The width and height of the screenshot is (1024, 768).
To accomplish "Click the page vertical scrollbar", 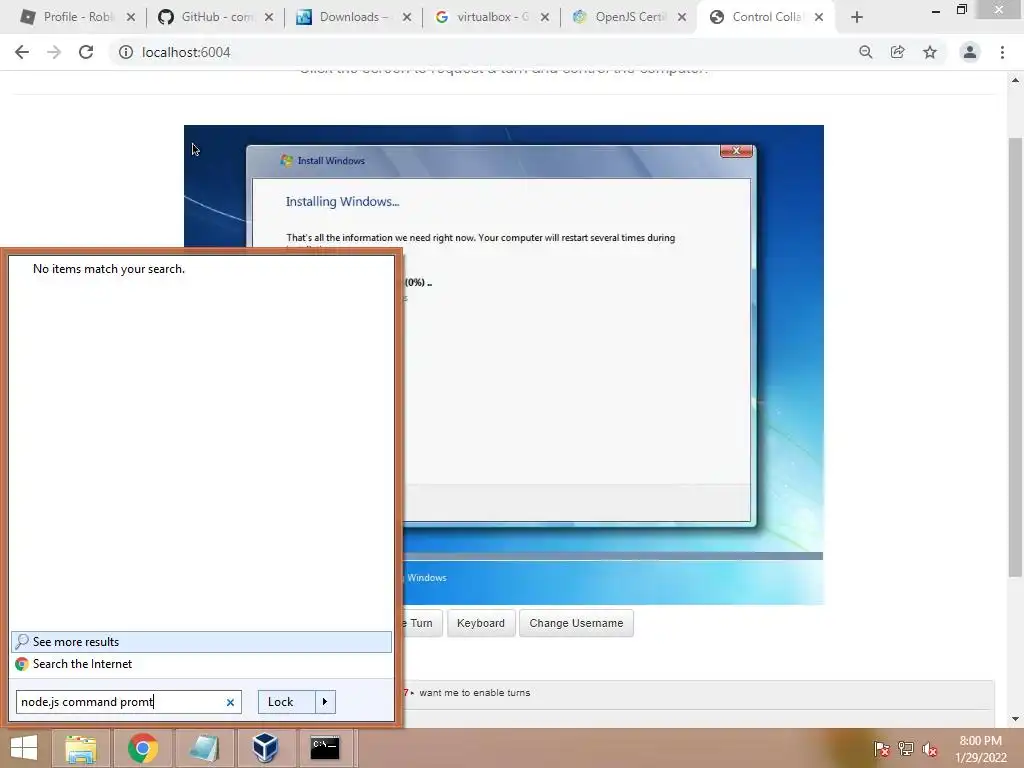I will tap(1015, 357).
